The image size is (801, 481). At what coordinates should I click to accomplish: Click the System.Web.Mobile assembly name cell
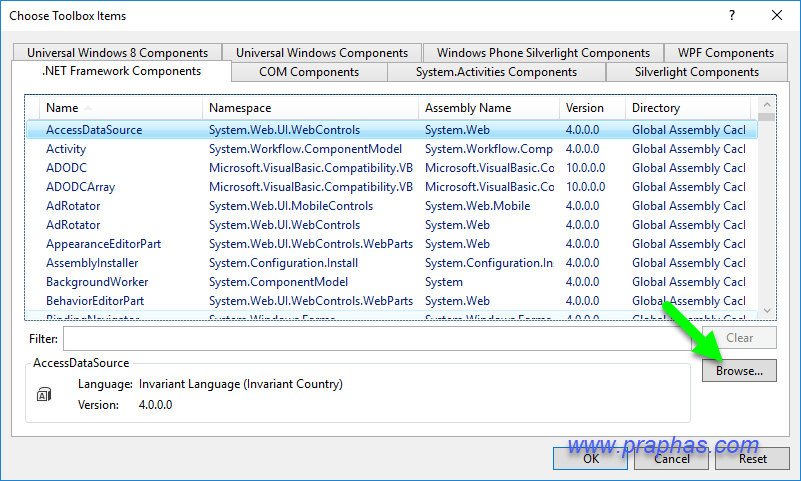pyautogui.click(x=478, y=206)
